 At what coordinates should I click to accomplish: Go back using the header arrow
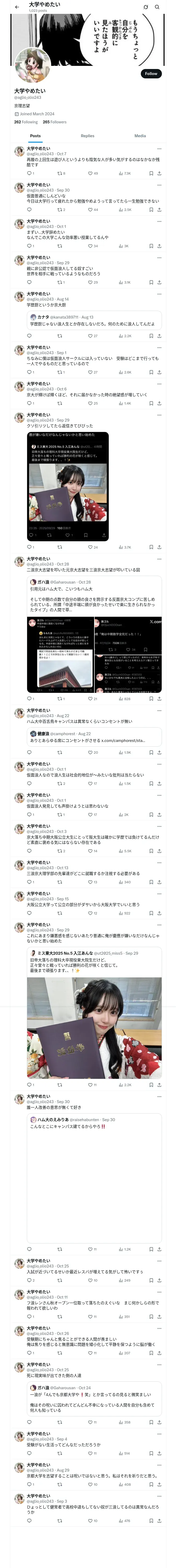tap(17, 7)
